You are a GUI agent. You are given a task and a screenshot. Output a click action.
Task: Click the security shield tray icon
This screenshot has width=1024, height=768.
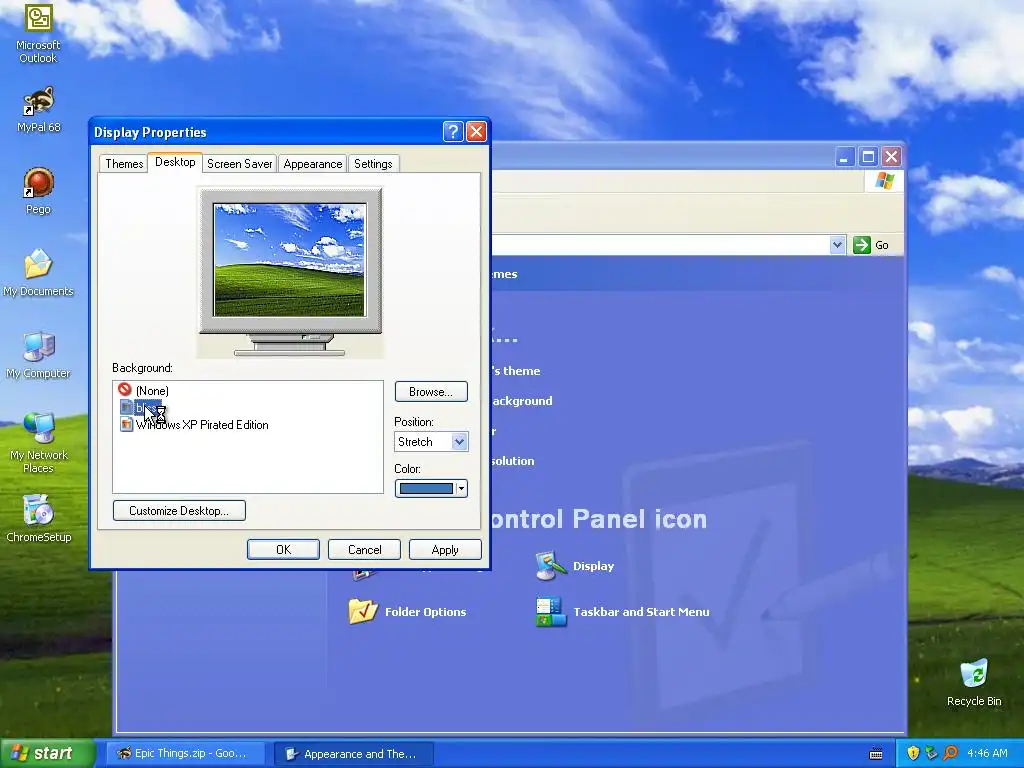(x=913, y=753)
